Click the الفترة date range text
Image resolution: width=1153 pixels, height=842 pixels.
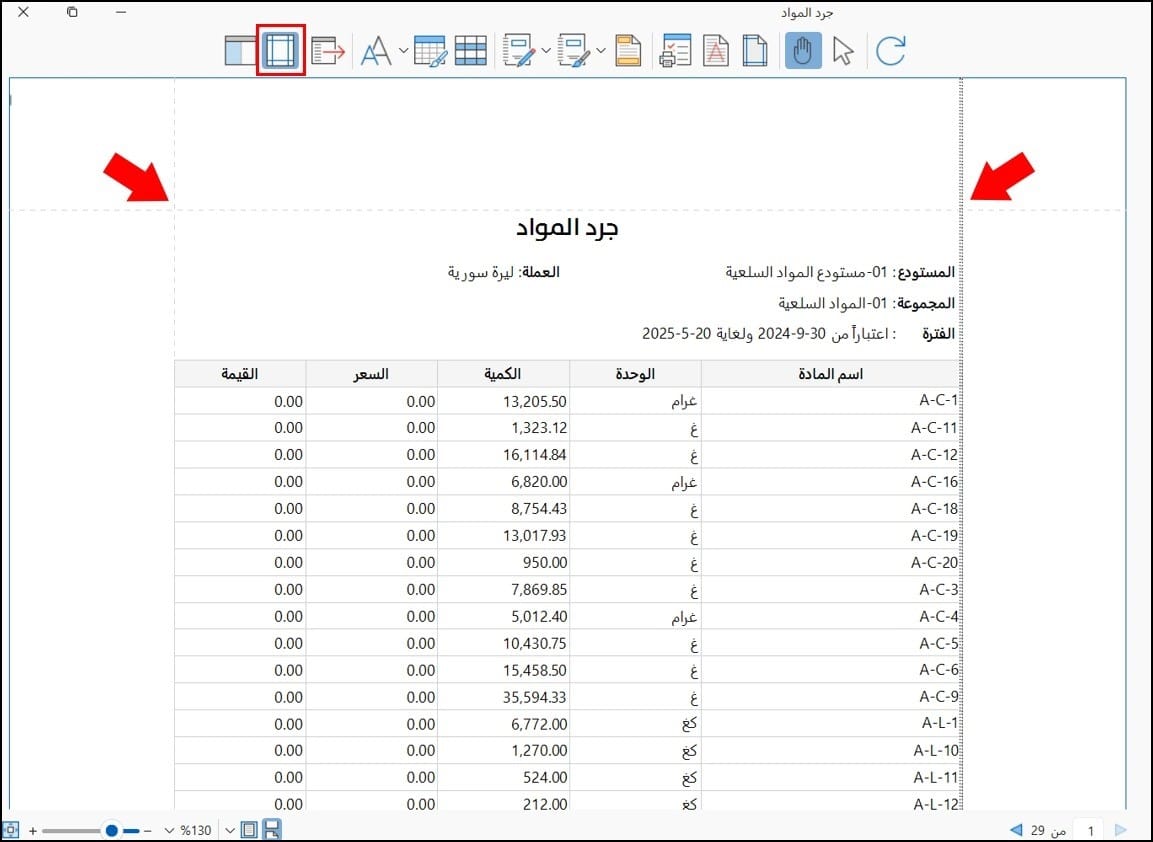pos(798,333)
